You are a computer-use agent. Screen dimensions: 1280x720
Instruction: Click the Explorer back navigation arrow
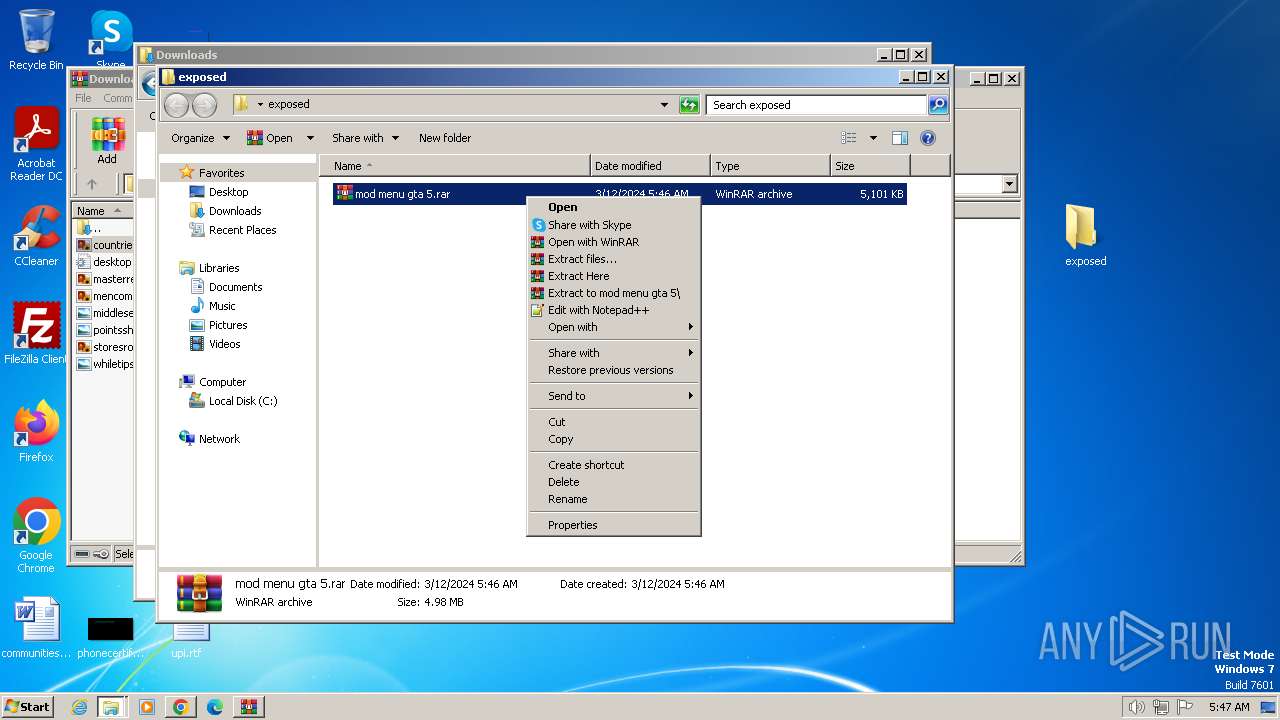tap(176, 105)
